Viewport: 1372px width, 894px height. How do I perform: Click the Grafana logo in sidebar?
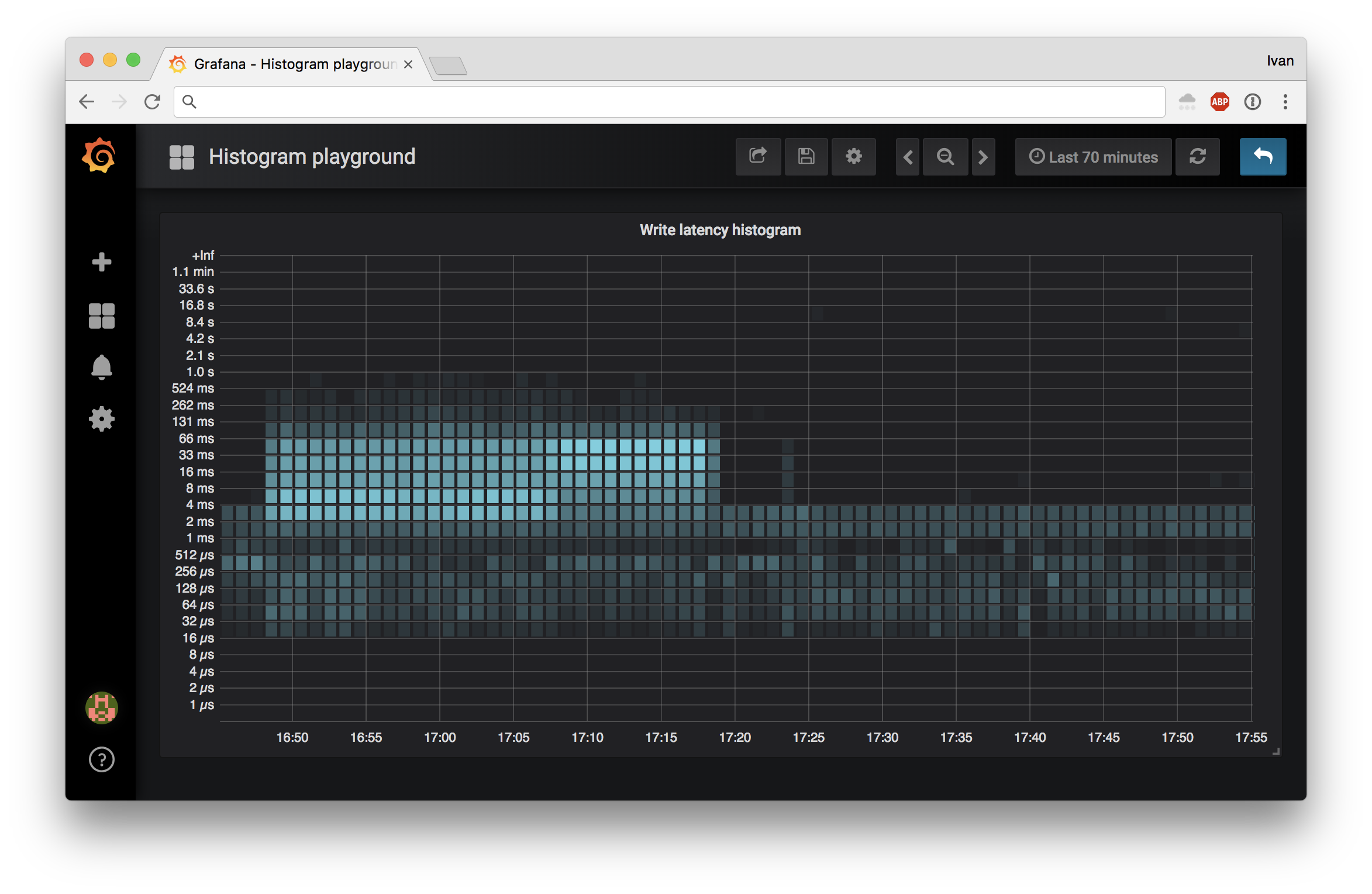(99, 156)
